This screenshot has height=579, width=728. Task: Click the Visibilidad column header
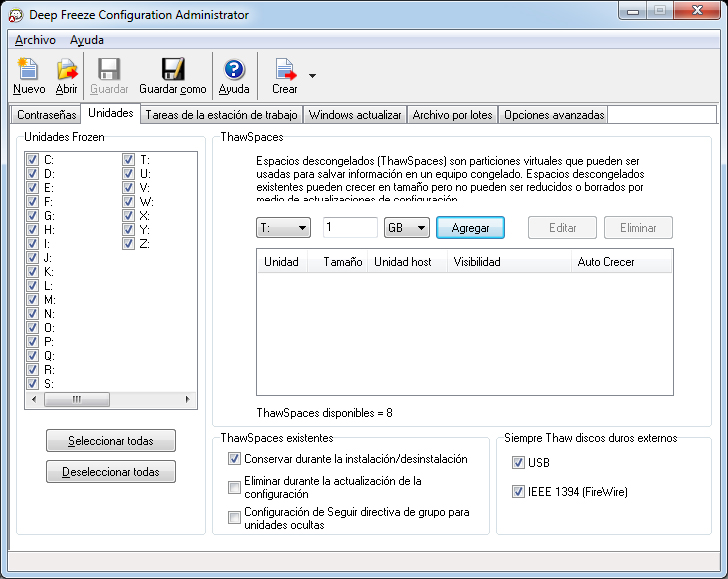coord(509,262)
